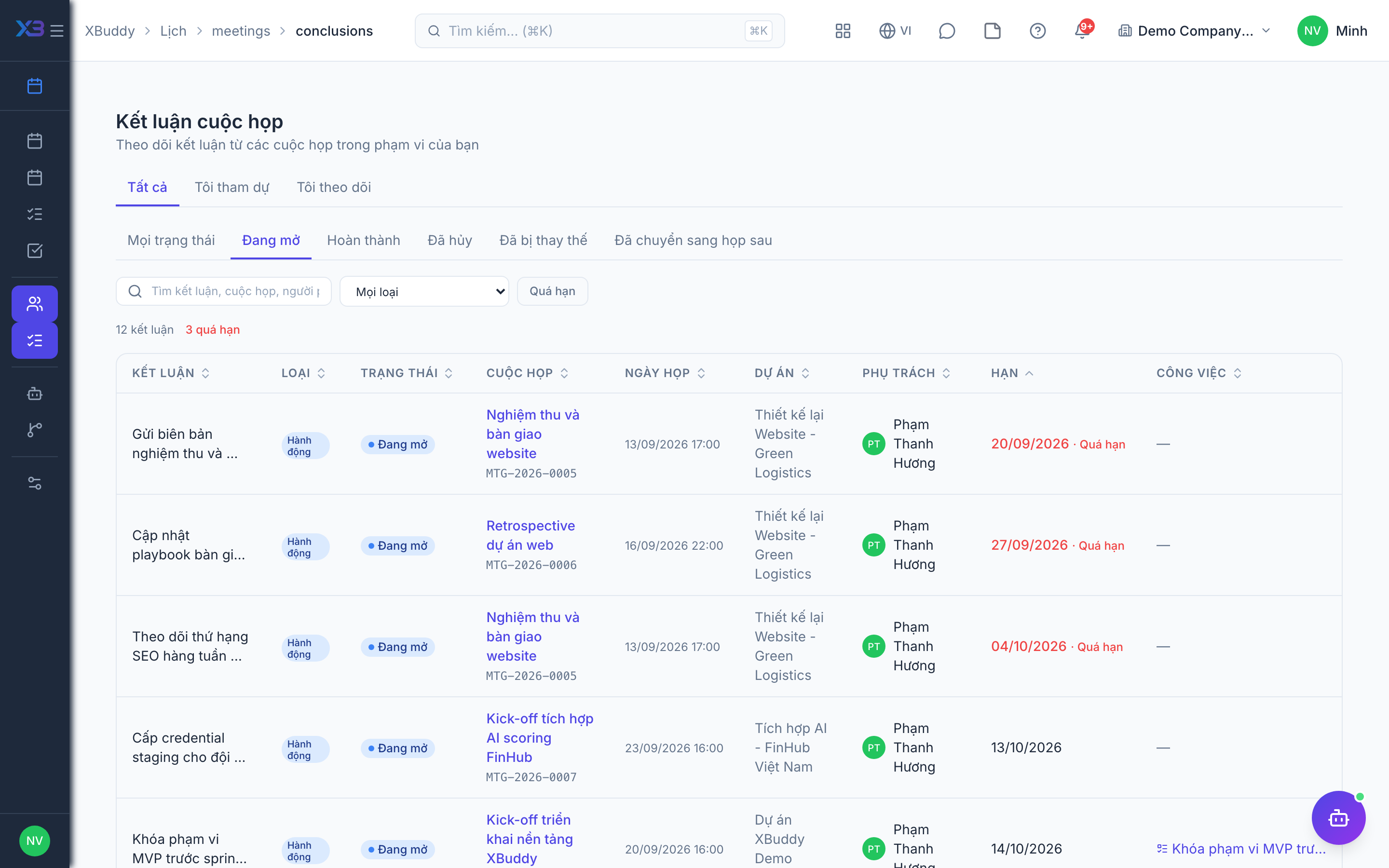Sort by the KẾT LUẬN column
Viewport: 1389px width, 868px height.
(171, 373)
